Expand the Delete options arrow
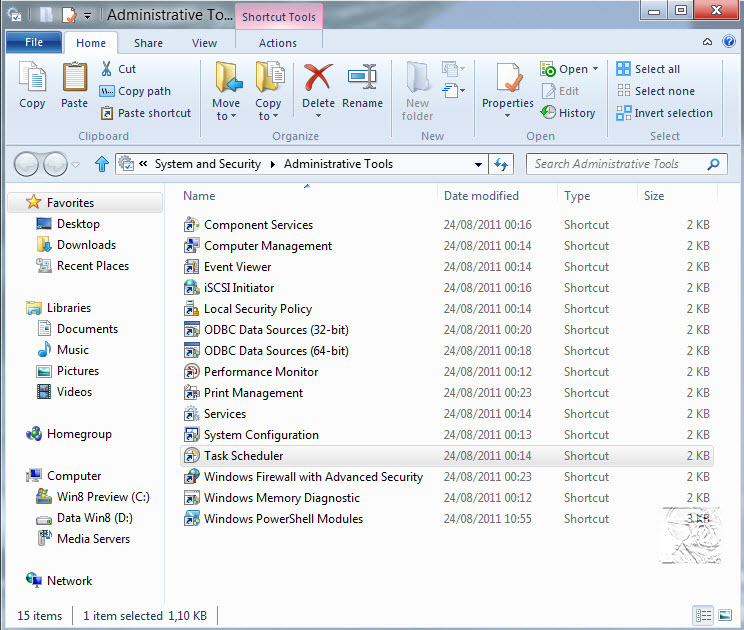 tap(318, 116)
